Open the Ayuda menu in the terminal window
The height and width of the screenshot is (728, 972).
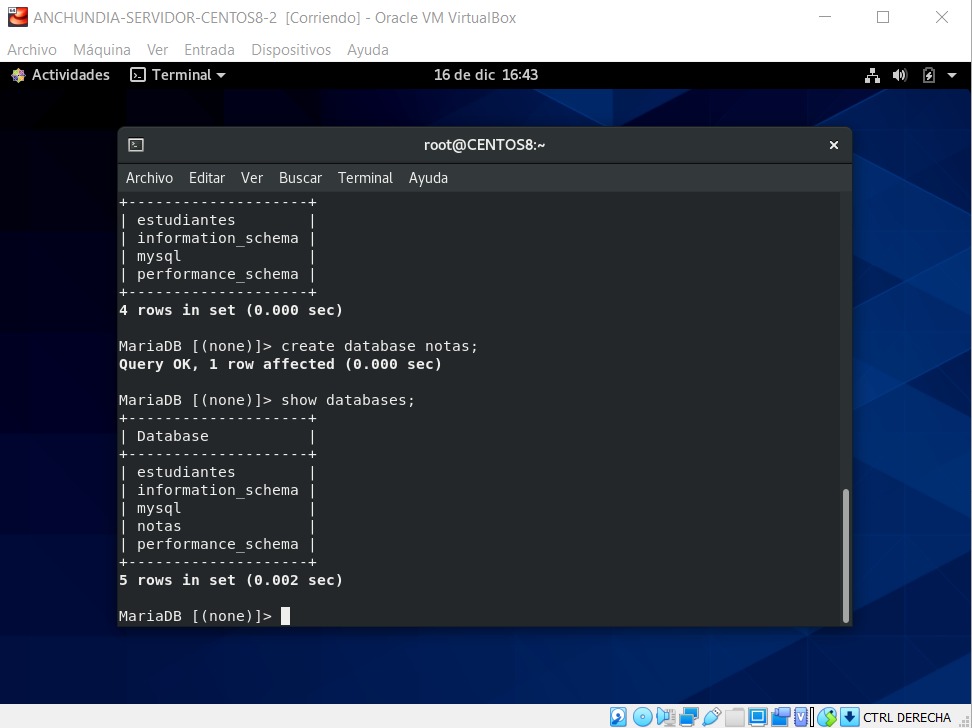coord(428,178)
